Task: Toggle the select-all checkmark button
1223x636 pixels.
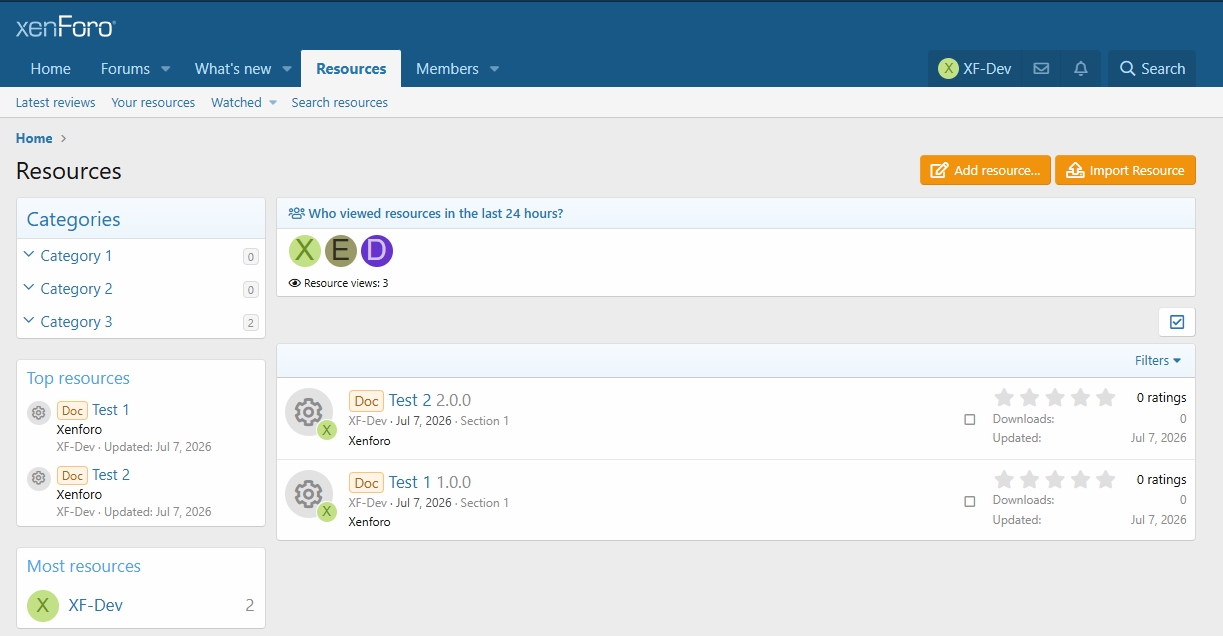Action: [x=1177, y=322]
